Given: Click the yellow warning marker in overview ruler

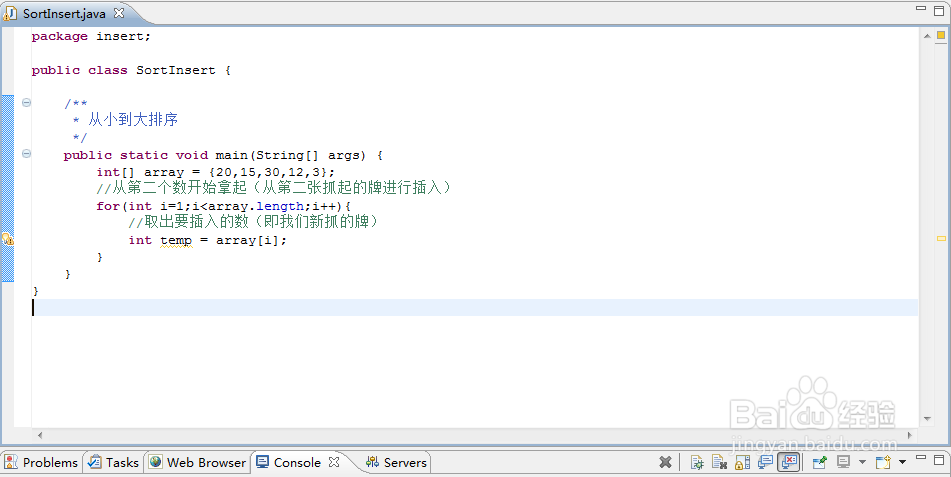Looking at the screenshot, I should click(x=941, y=239).
